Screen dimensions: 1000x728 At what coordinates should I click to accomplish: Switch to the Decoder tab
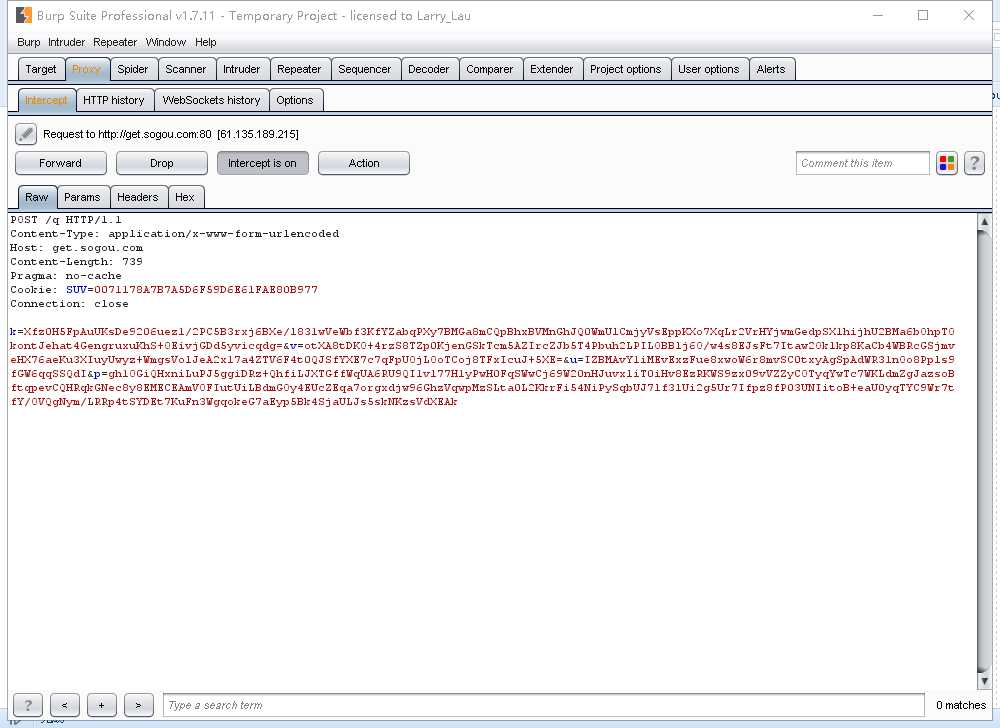click(x=429, y=69)
